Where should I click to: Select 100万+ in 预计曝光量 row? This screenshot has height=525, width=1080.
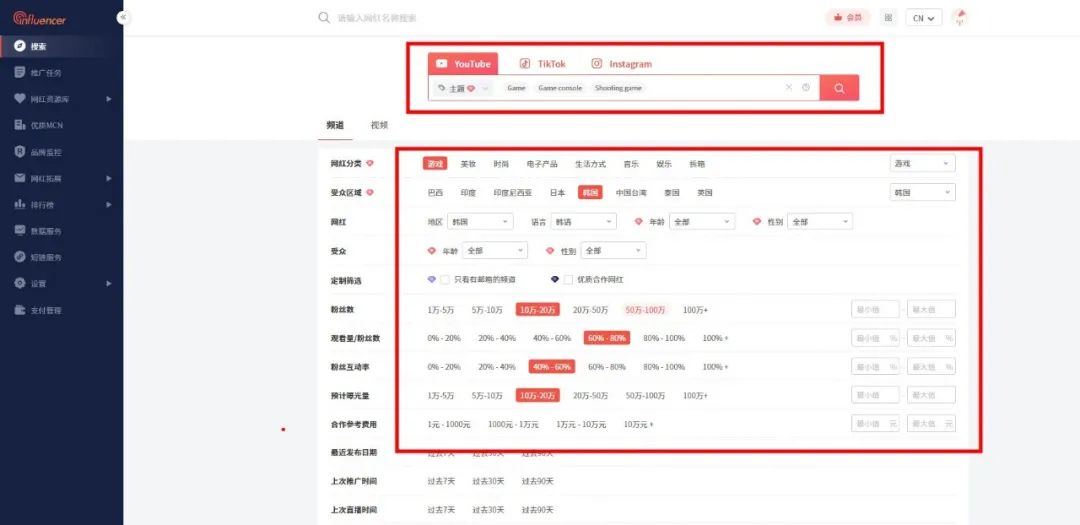pyautogui.click(x=696, y=395)
